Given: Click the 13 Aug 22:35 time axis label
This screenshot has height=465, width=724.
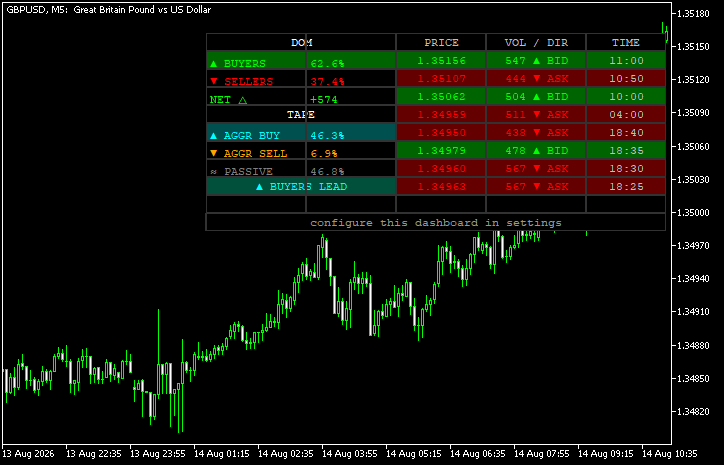Looking at the screenshot, I should point(94,454).
